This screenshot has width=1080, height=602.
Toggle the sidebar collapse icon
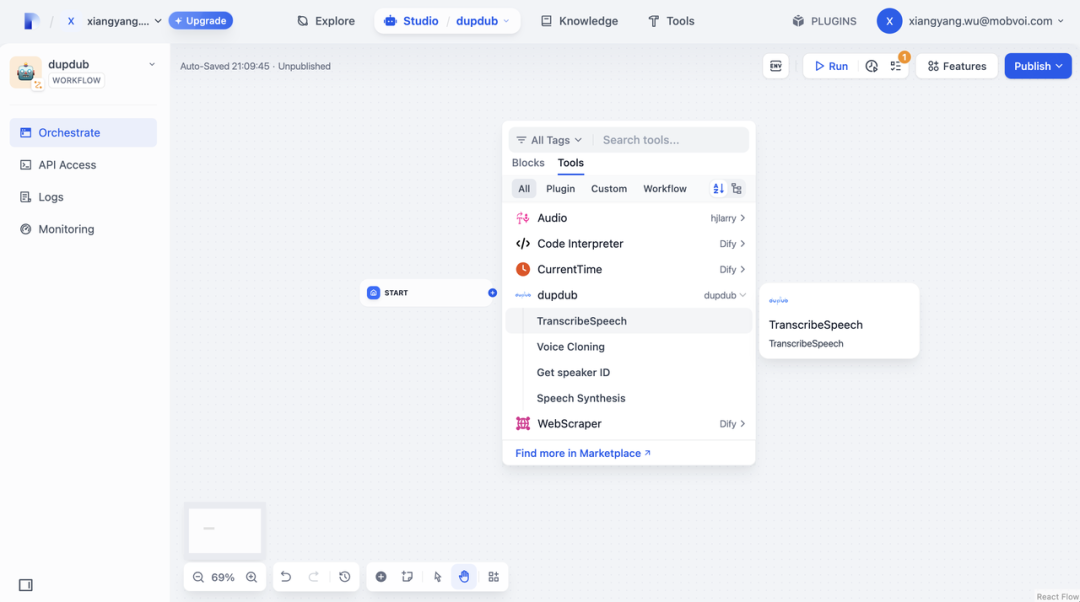[x=26, y=585]
